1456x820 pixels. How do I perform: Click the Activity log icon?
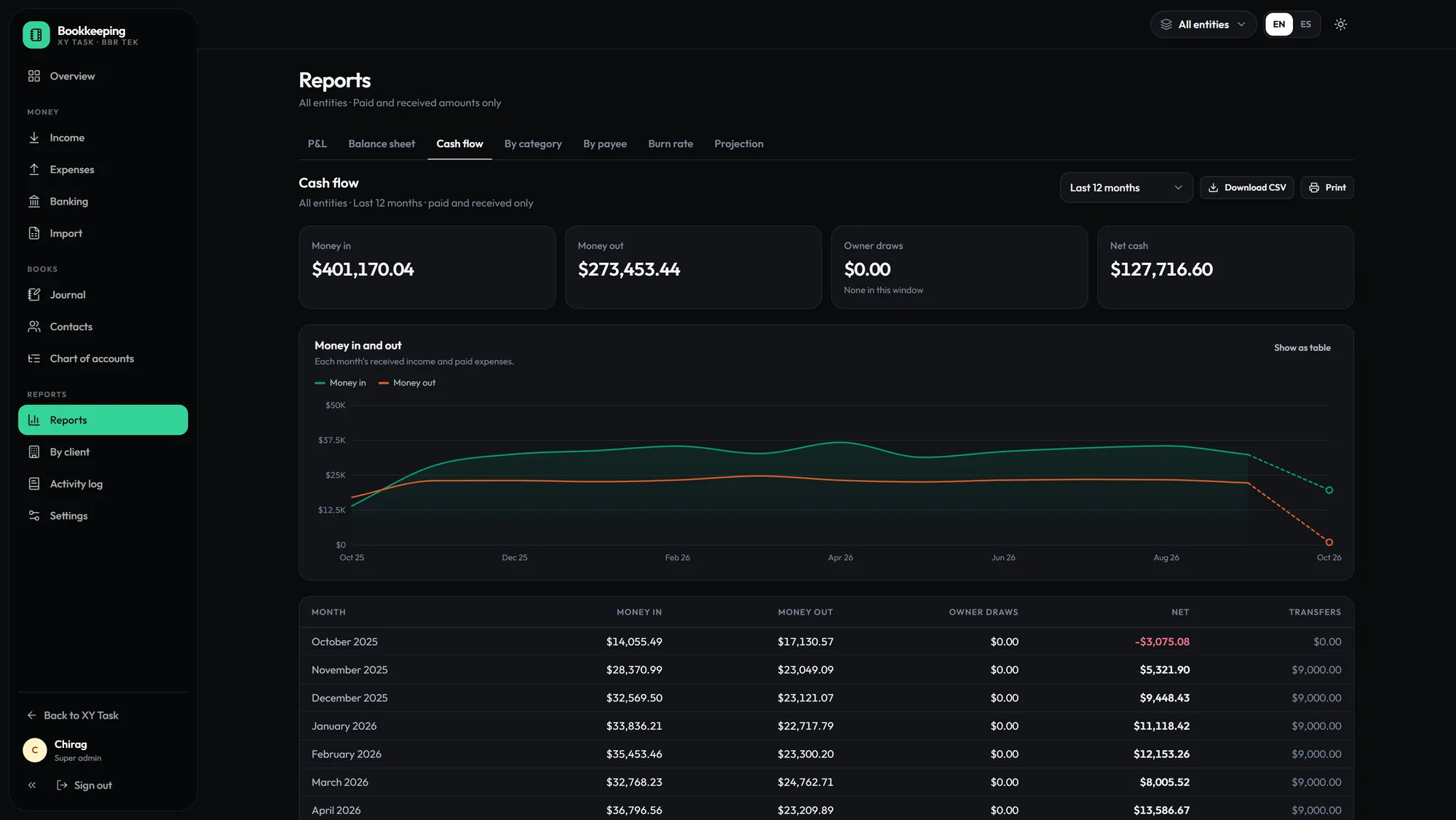point(34,484)
